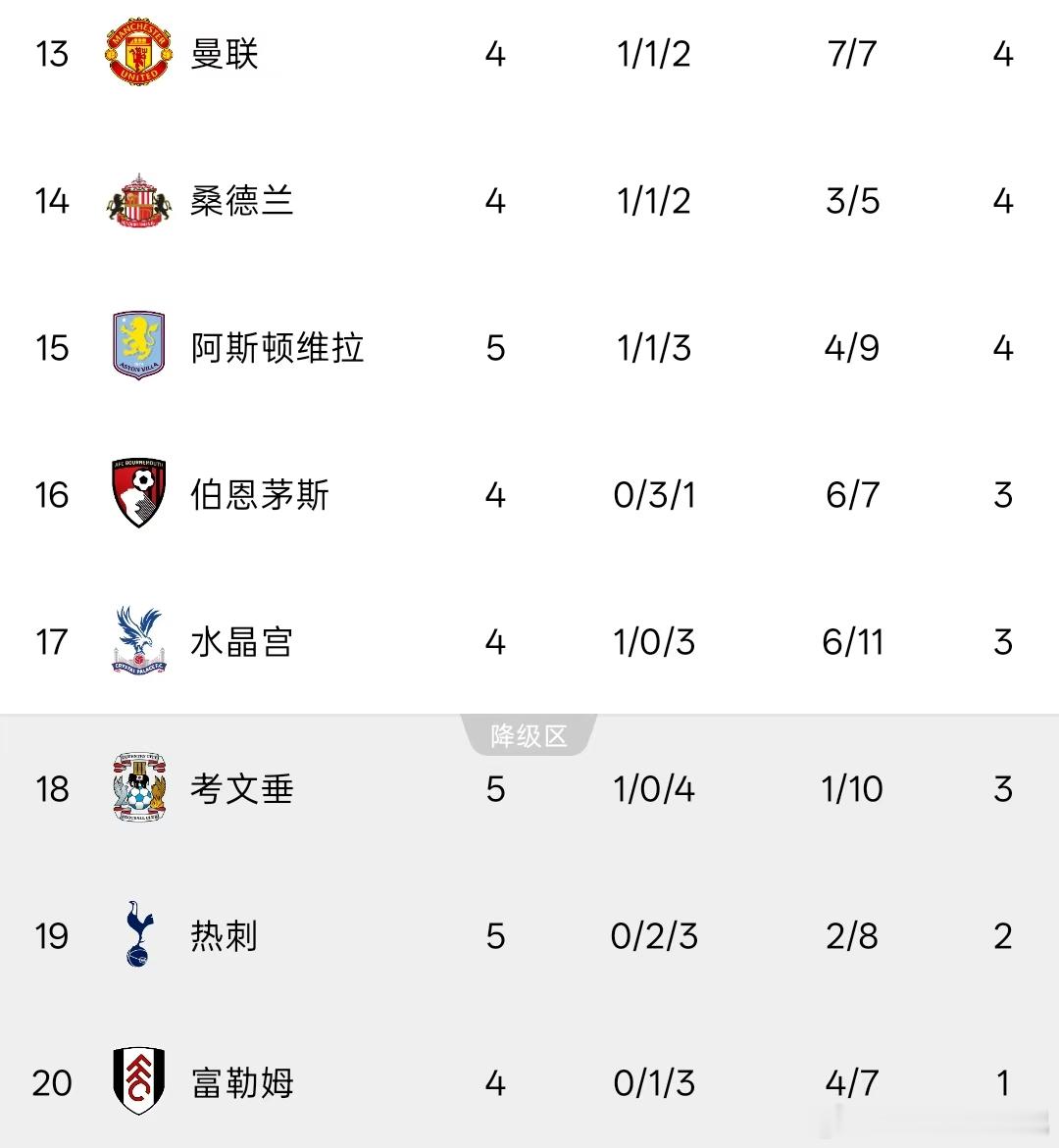
Task: Click 水晶宫's 6/11 goals figure
Action: (x=852, y=642)
